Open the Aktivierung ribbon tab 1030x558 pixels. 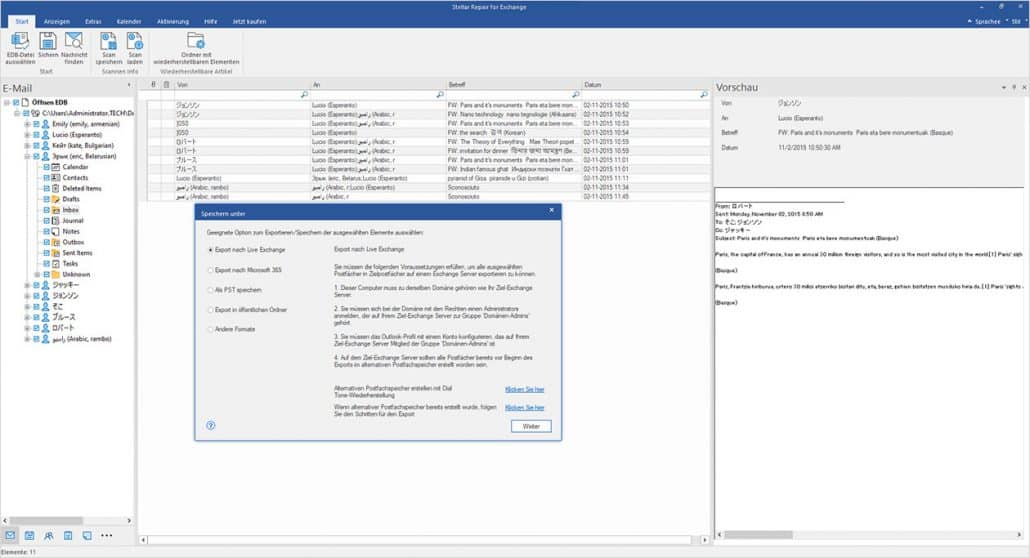click(173, 20)
